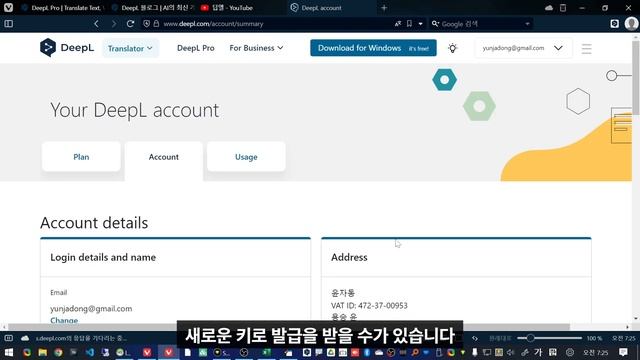Image resolution: width=640 pixels, height=360 pixels.
Task: Click the translate page icon in address bar
Action: point(398,24)
